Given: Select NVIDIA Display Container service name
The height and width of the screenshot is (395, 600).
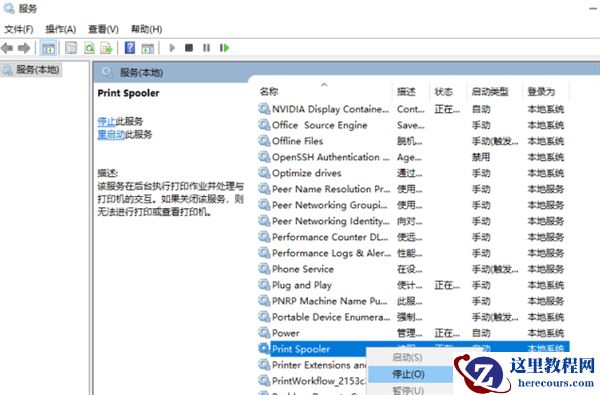Looking at the screenshot, I should coord(330,109).
